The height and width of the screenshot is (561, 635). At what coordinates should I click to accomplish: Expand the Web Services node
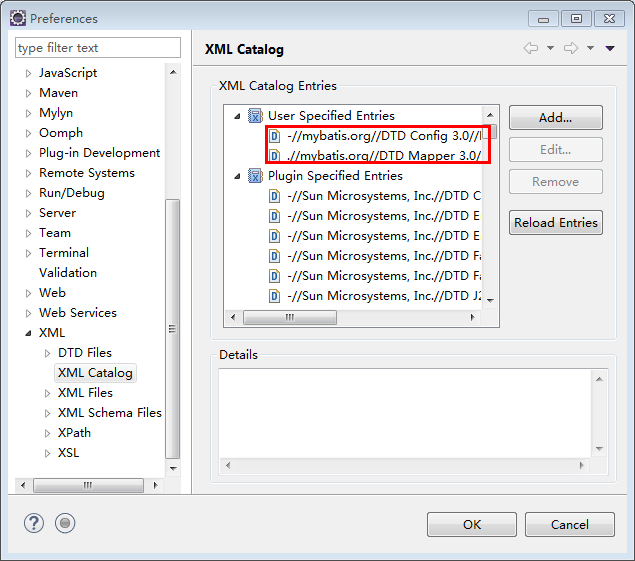point(28,313)
